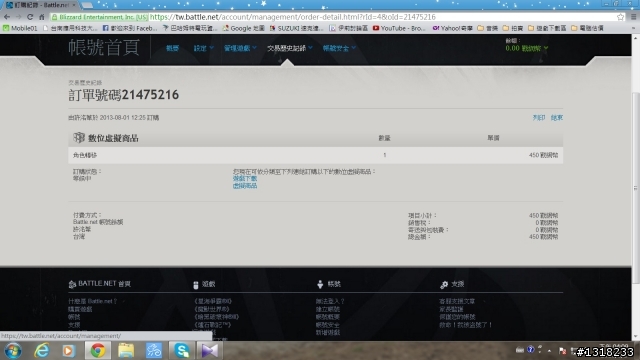Expand the 設定 navigation dropdown

pos(203,48)
